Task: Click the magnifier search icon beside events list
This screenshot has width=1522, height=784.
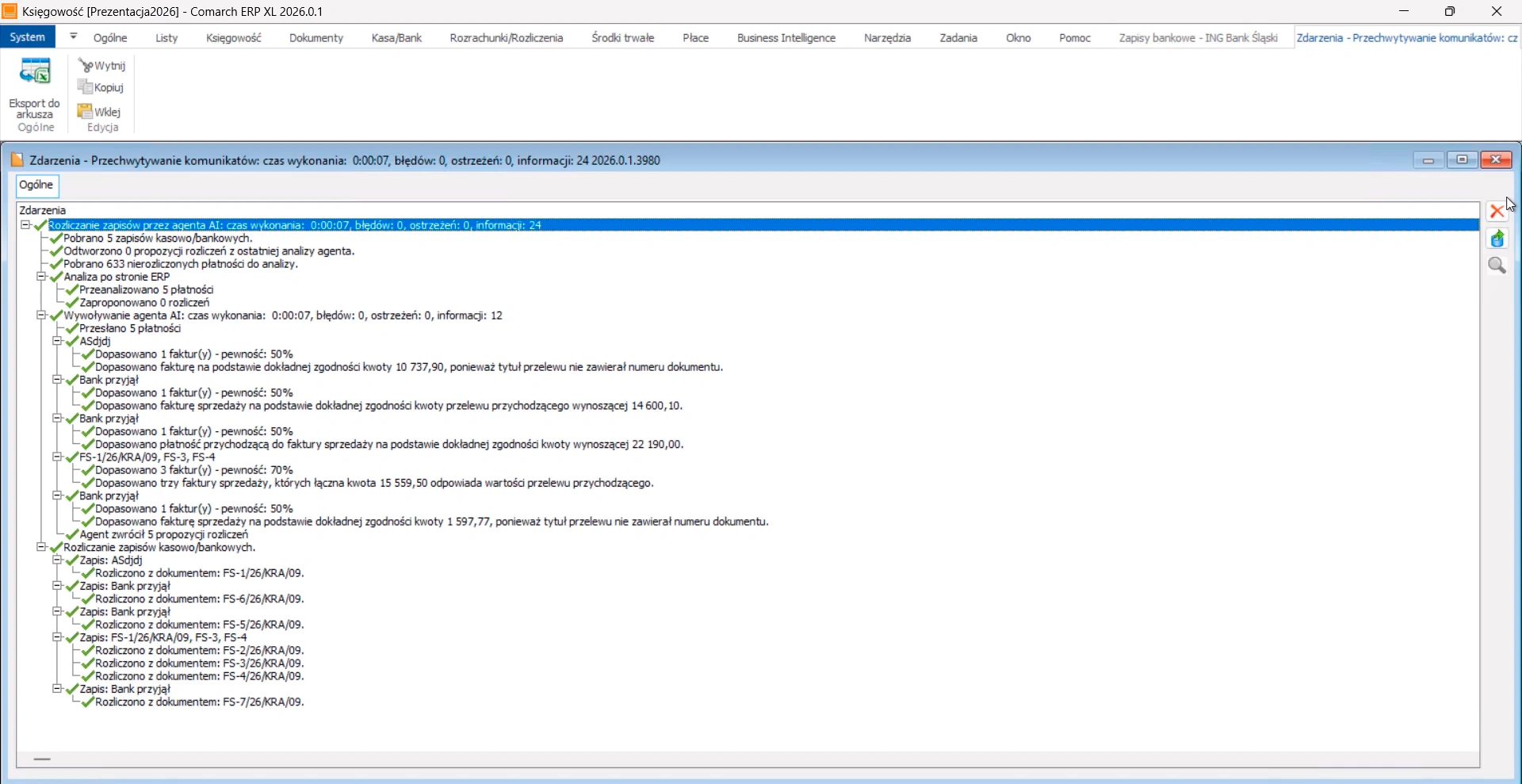Action: 1497,266
